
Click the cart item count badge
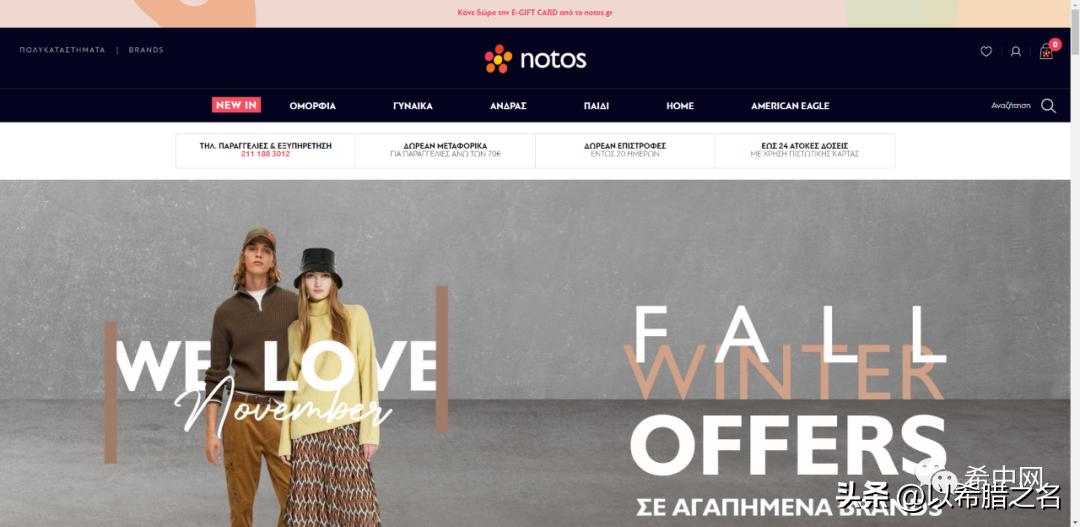click(x=1055, y=44)
